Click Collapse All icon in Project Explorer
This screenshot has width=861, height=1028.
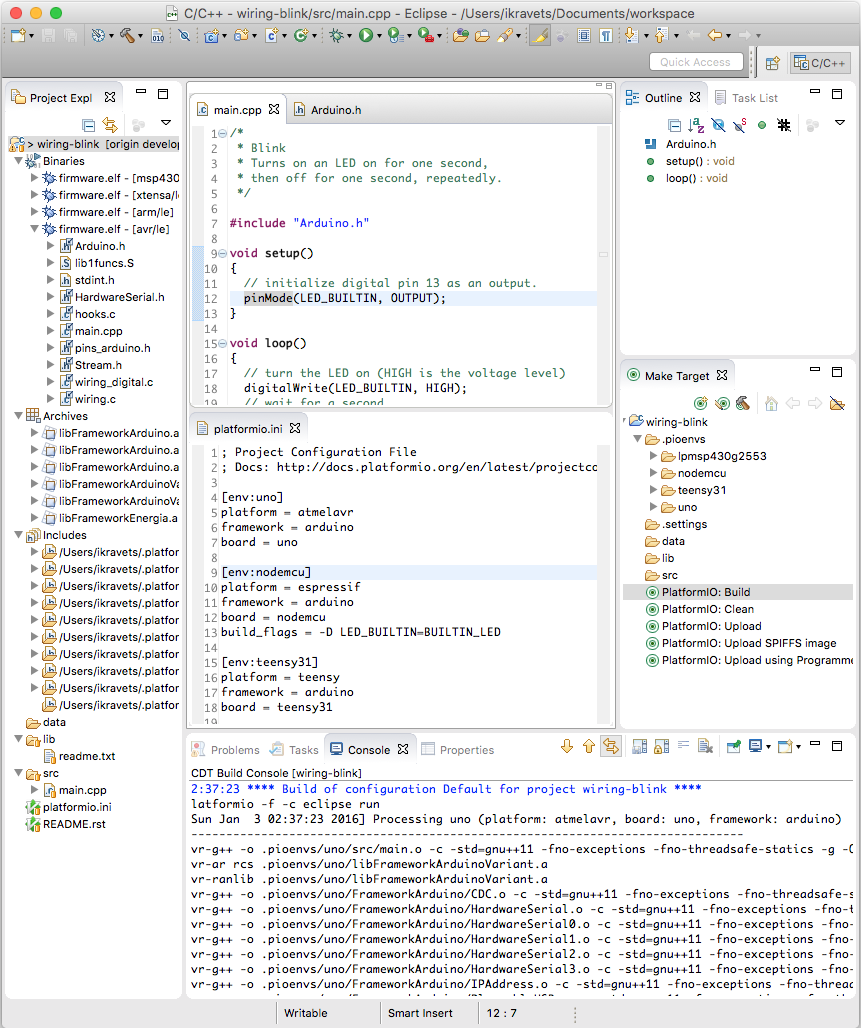[89, 125]
